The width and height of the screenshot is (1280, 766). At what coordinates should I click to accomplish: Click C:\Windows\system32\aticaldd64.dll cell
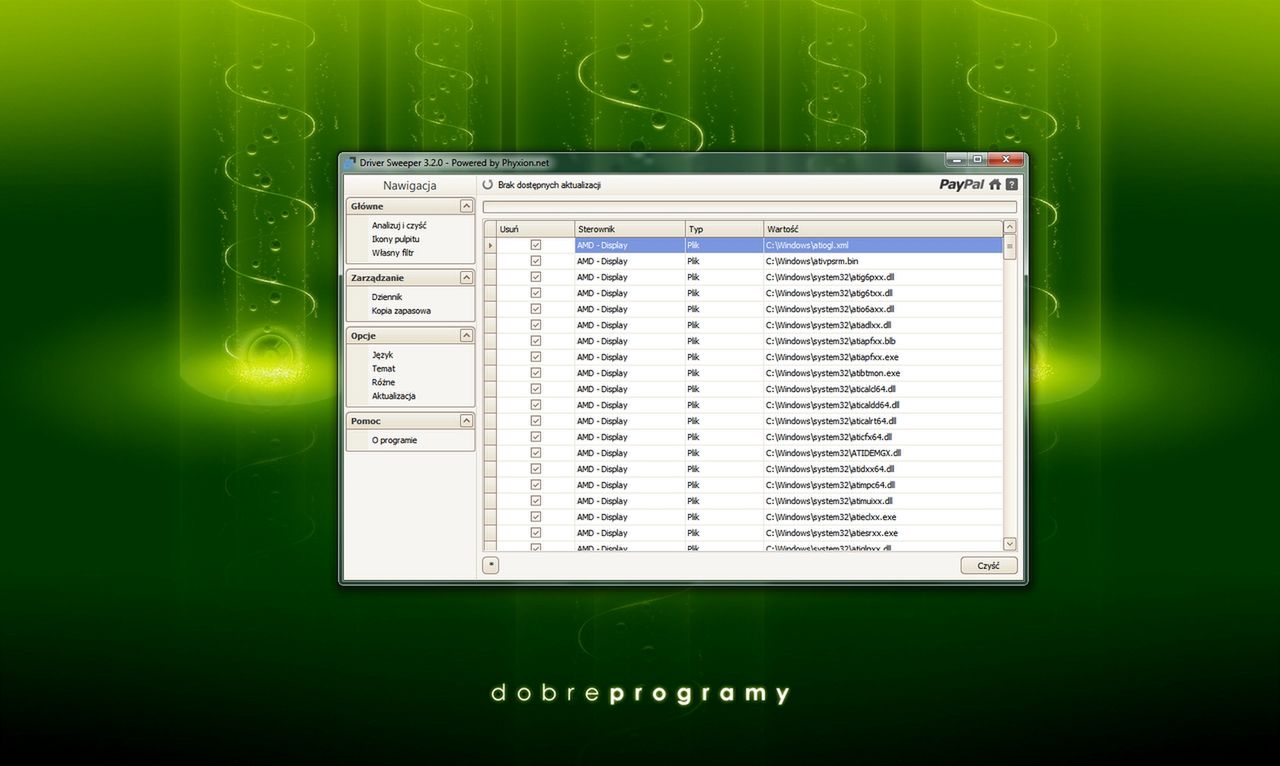[x=883, y=405]
